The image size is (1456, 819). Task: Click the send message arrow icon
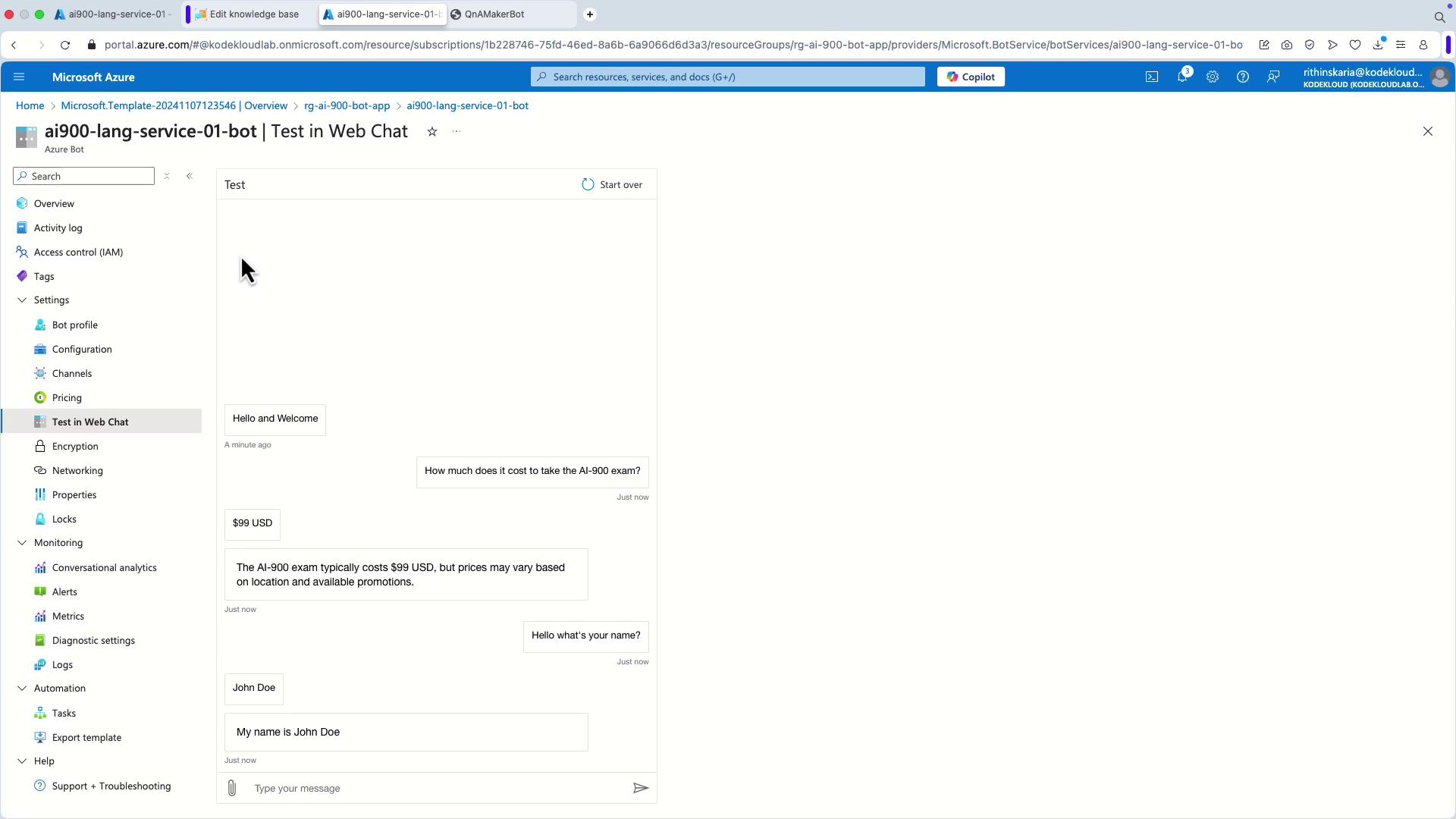(641, 789)
